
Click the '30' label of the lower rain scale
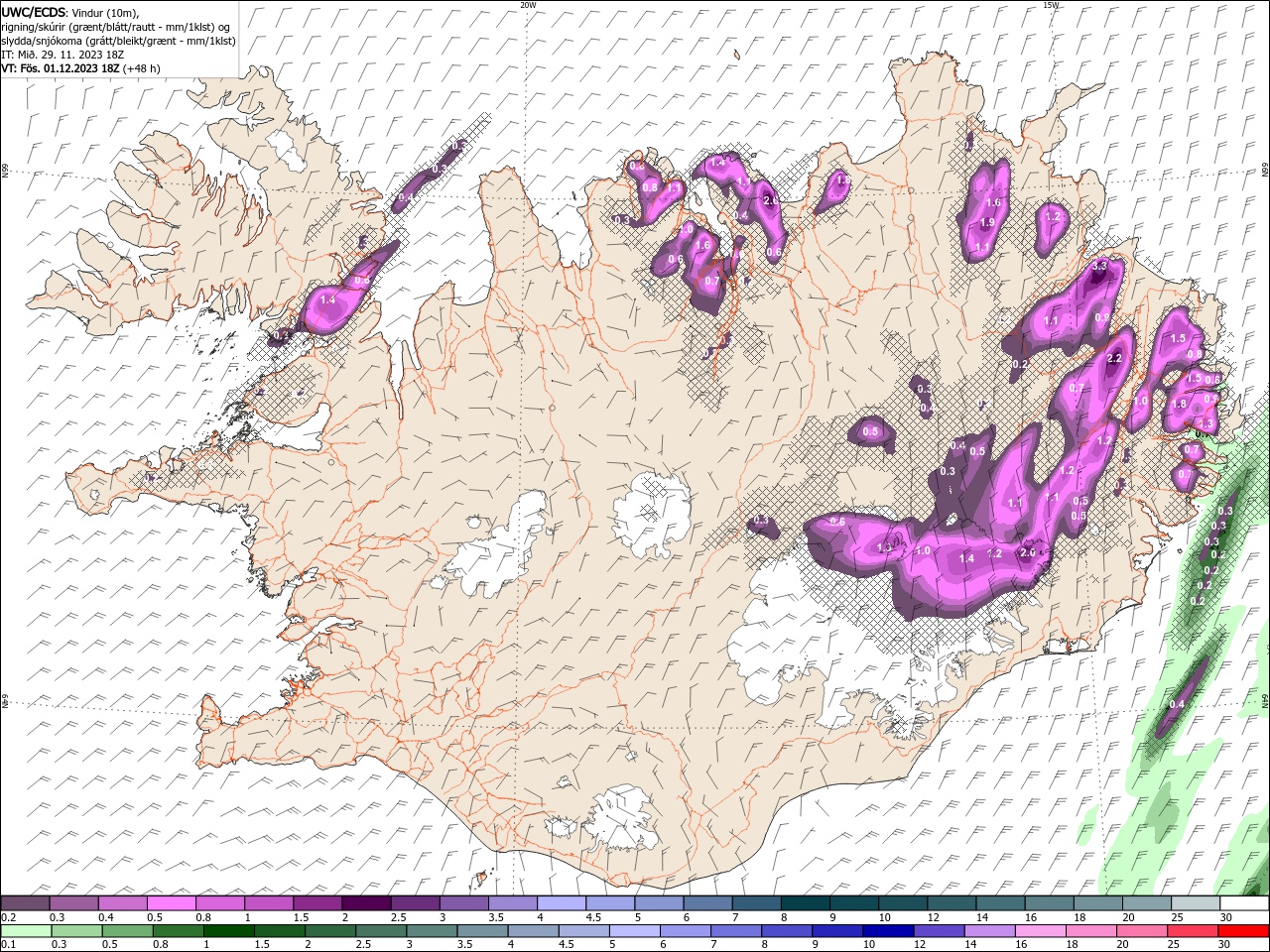tap(1226, 945)
